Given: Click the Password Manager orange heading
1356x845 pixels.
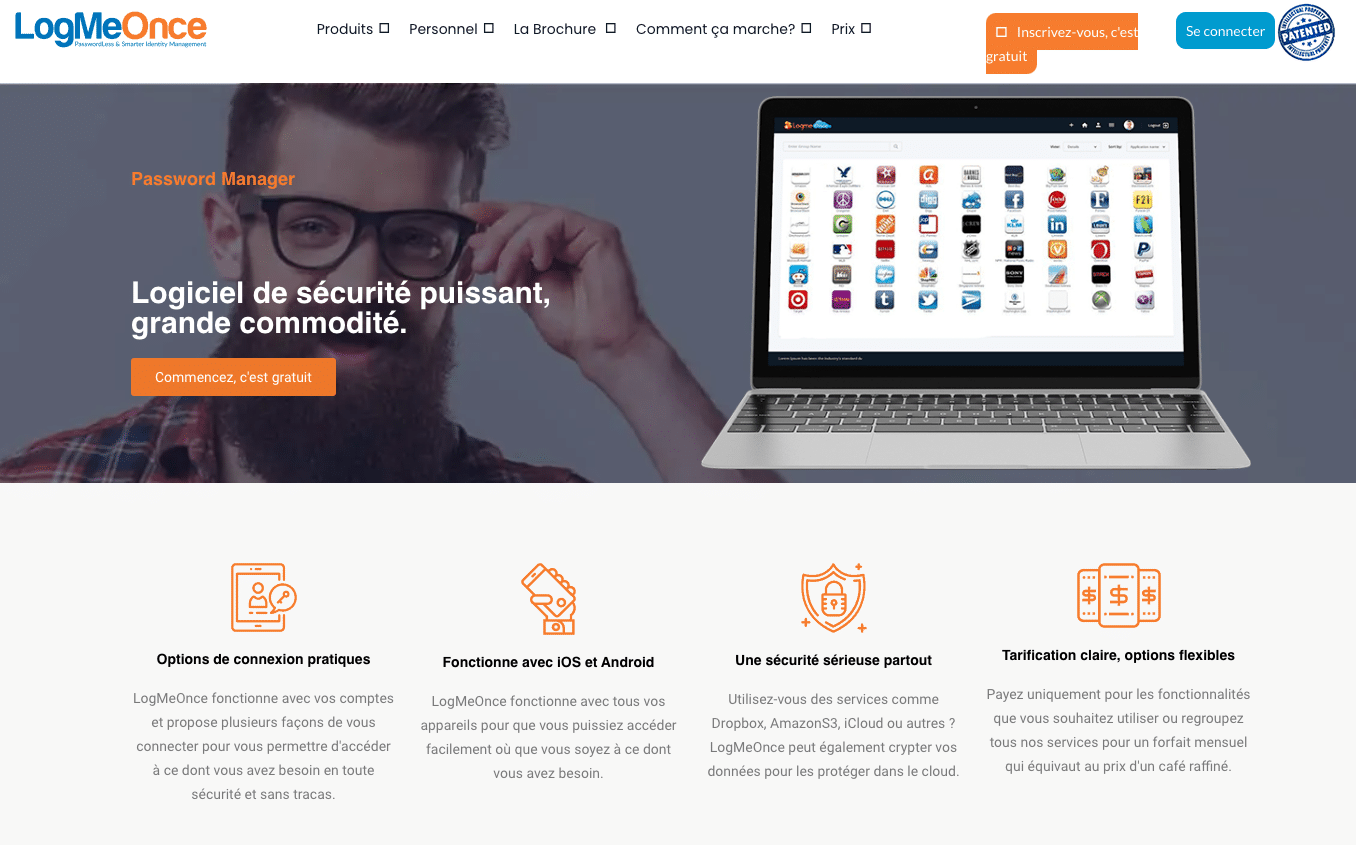Looking at the screenshot, I should [x=213, y=179].
